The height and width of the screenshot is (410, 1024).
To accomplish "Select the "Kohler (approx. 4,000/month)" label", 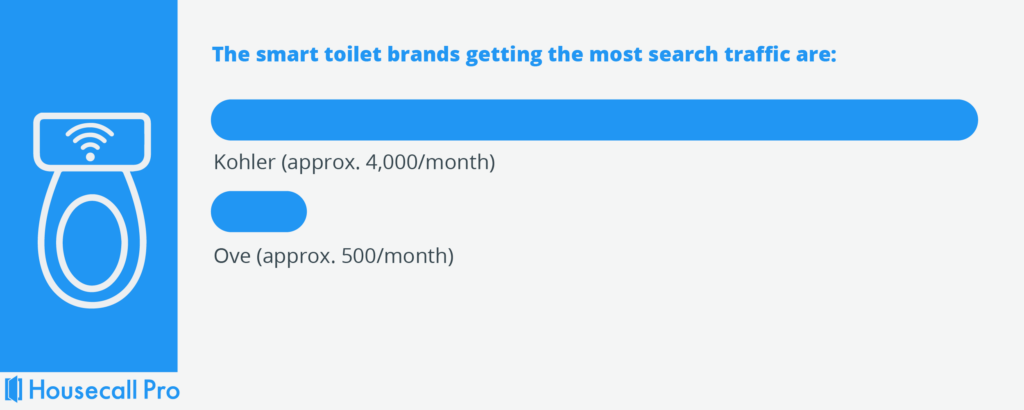I will point(355,163).
